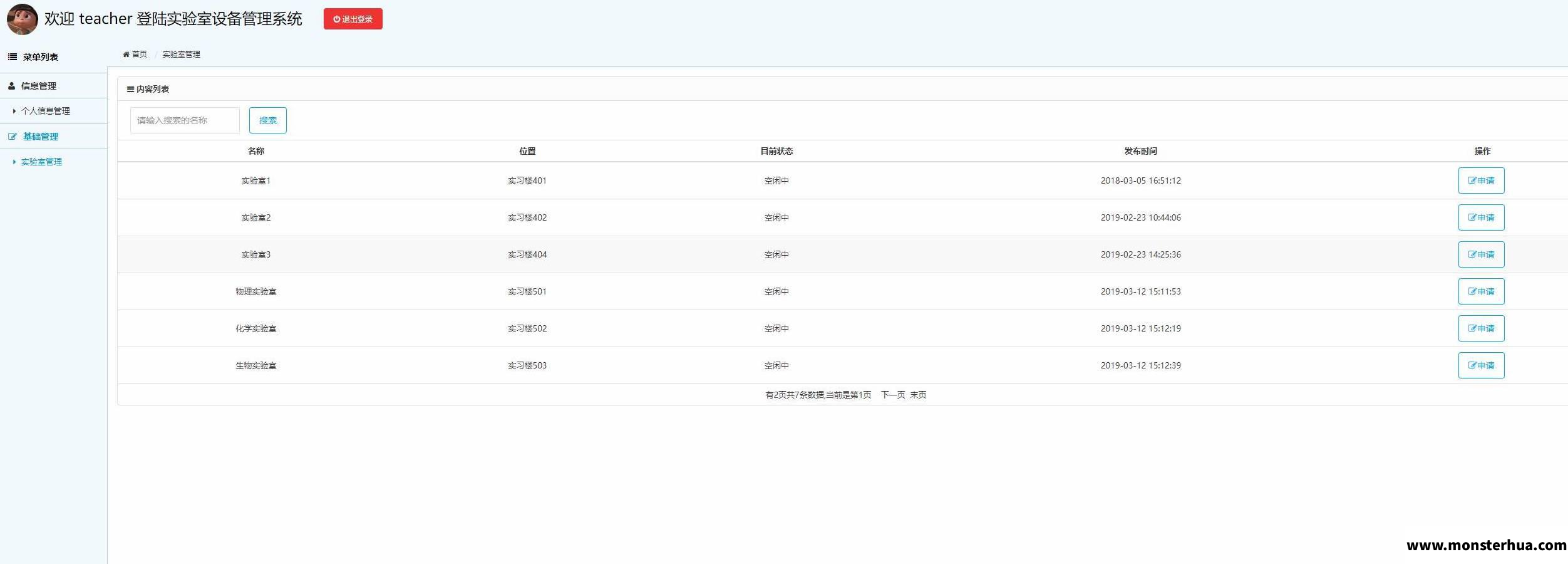Click the 基础管理 edit icon
Viewport: 1568px width, 564px height.
(13, 137)
